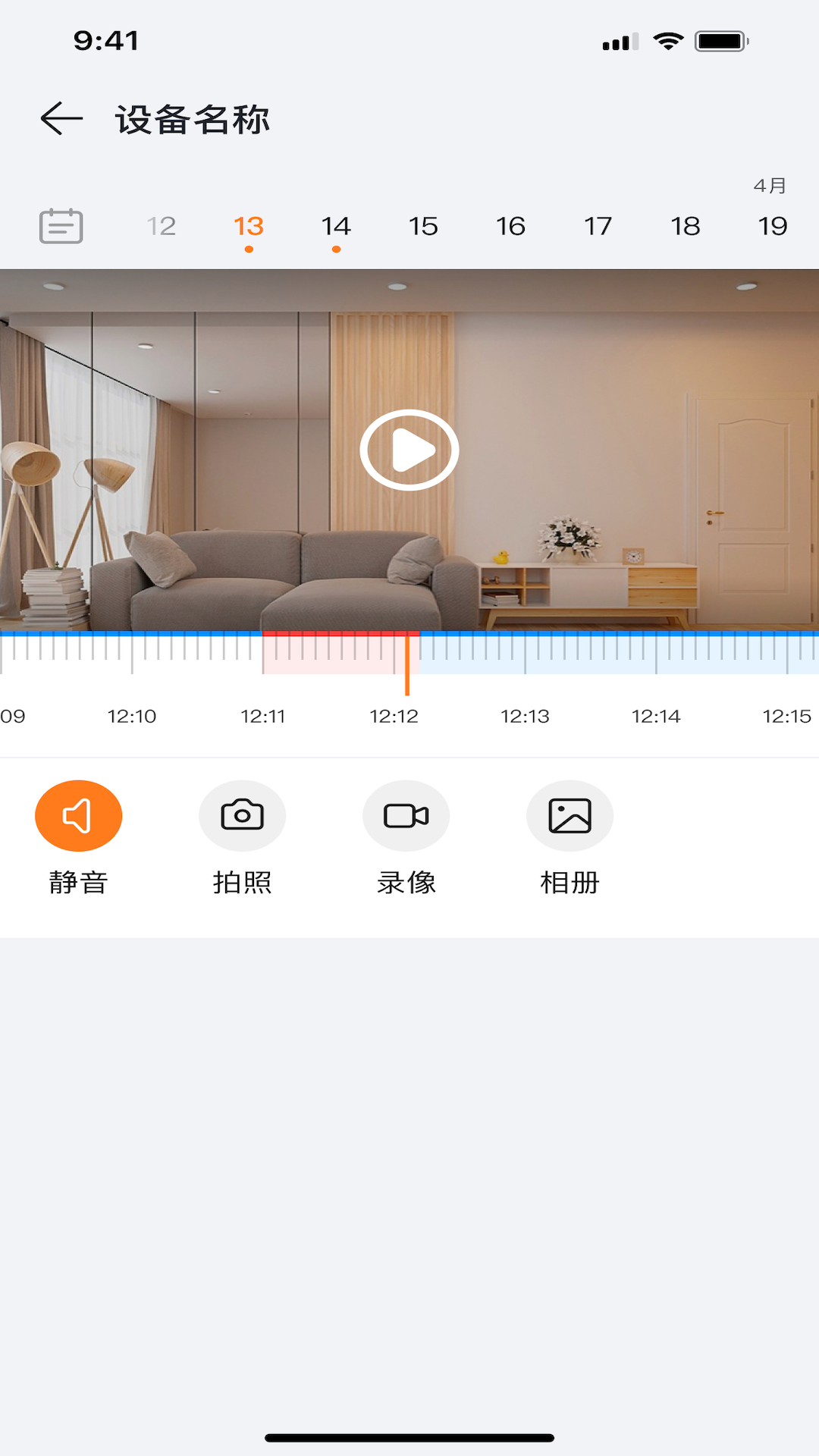
Task: Toggle the 静音 mute speaker button
Action: pyautogui.click(x=78, y=816)
